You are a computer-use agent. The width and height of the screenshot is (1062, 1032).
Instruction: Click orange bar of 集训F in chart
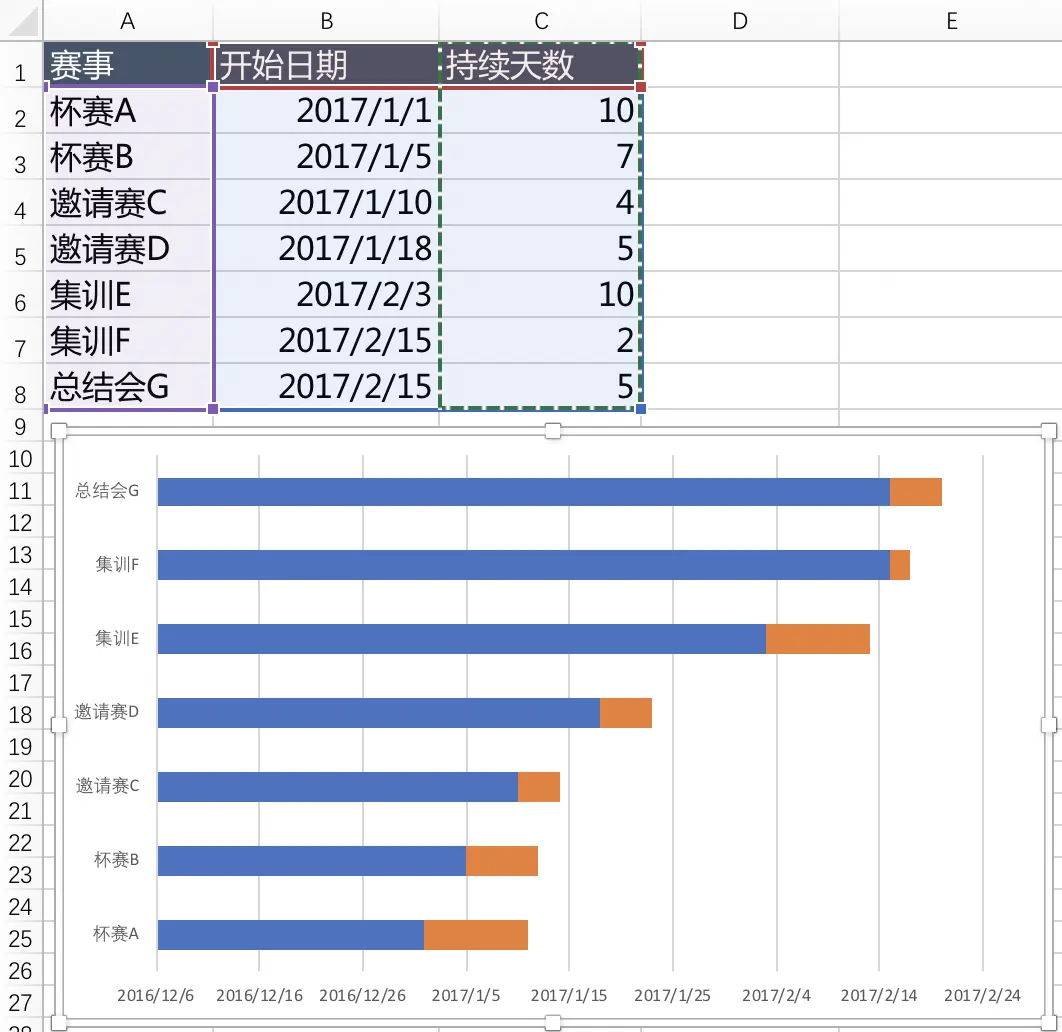point(899,565)
